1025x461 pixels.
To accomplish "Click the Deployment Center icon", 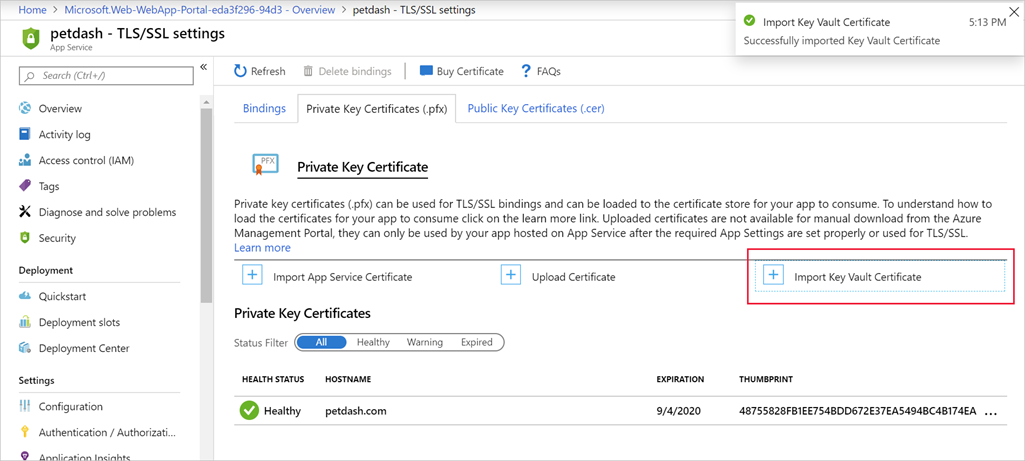I will [x=25, y=348].
